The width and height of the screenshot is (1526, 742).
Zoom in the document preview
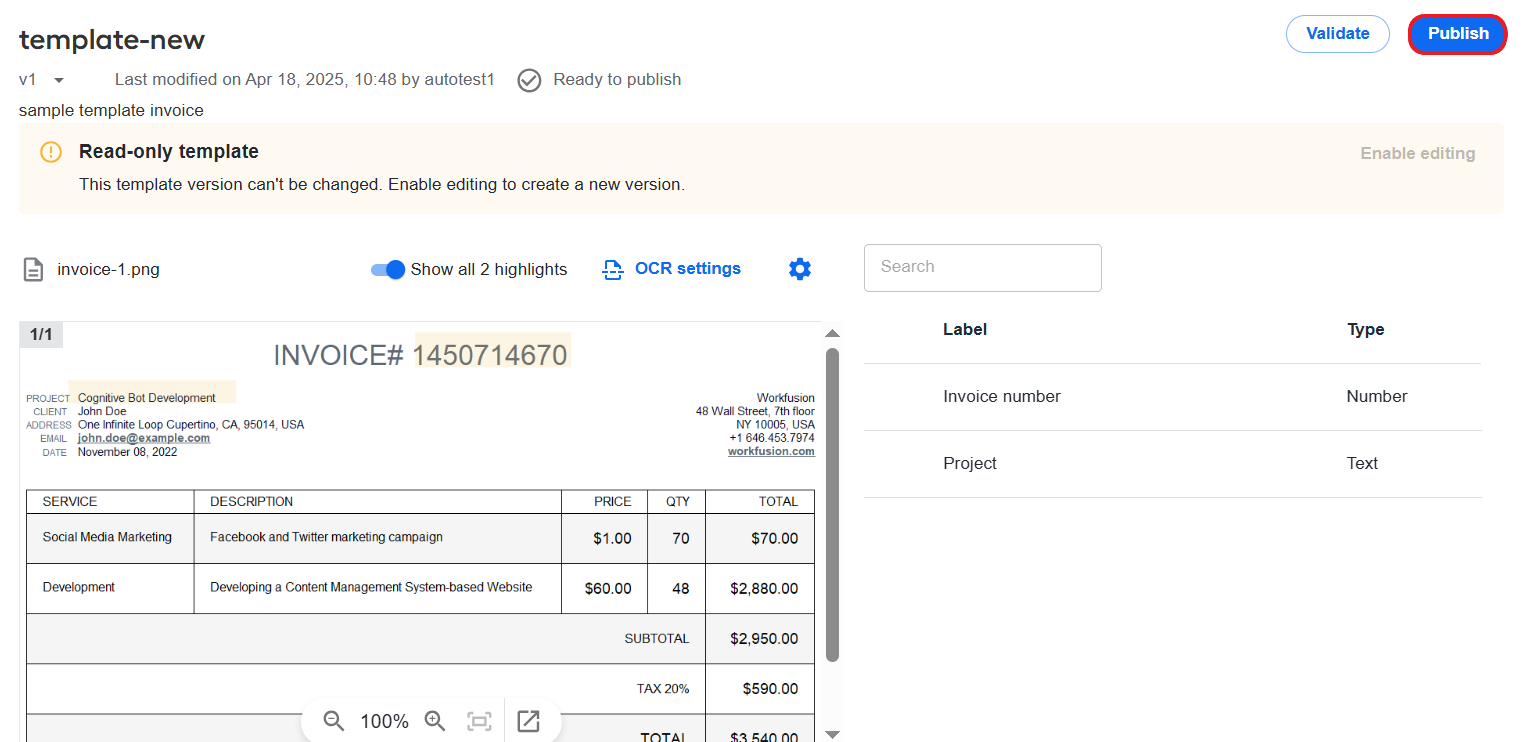435,721
